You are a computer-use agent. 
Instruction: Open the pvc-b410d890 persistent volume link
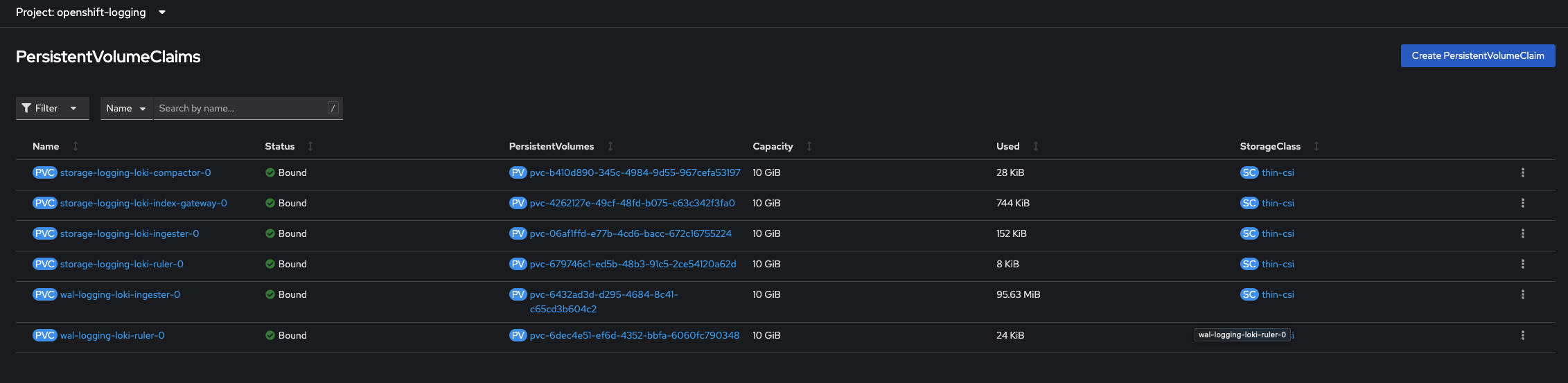click(635, 172)
